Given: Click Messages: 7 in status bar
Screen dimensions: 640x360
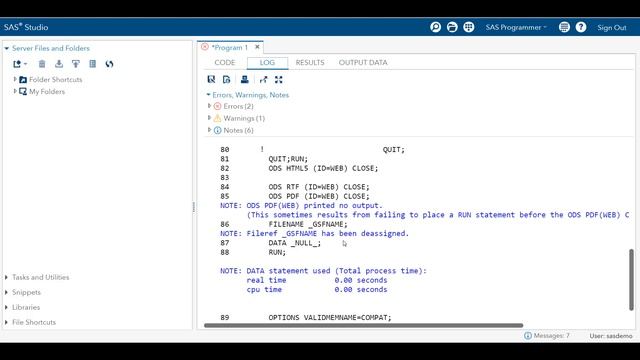Looking at the screenshot, I should pyautogui.click(x=551, y=336).
